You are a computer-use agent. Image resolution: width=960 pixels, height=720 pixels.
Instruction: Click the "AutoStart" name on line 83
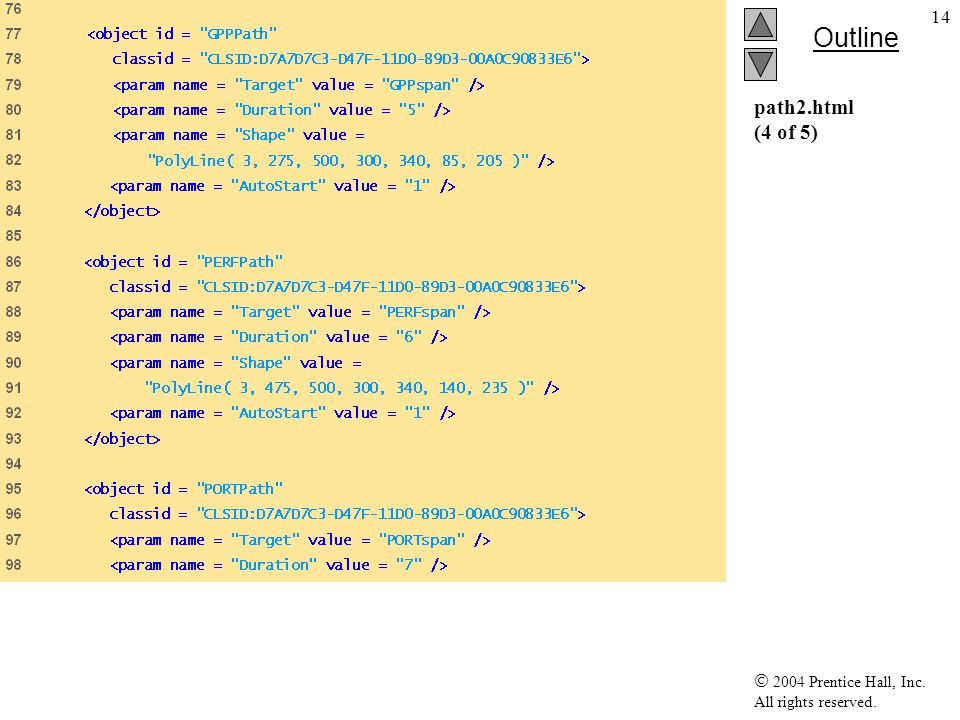[277, 186]
